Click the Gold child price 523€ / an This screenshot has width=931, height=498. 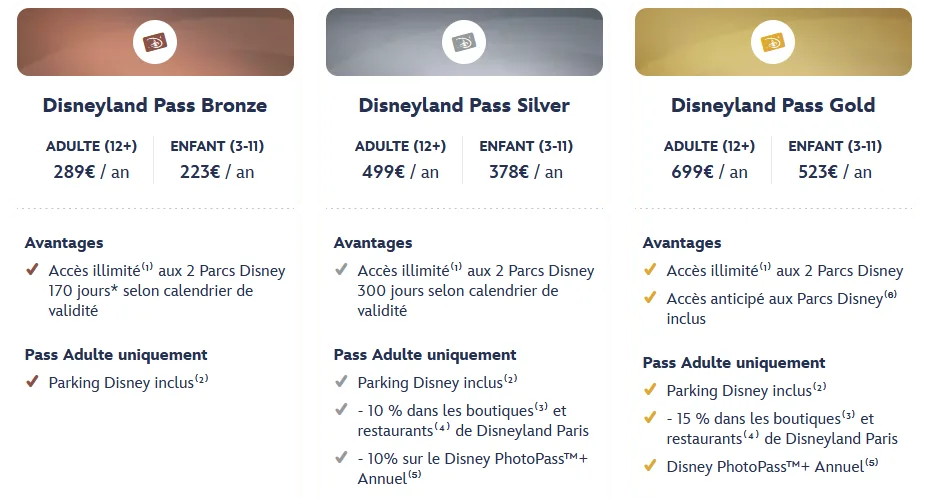point(834,172)
